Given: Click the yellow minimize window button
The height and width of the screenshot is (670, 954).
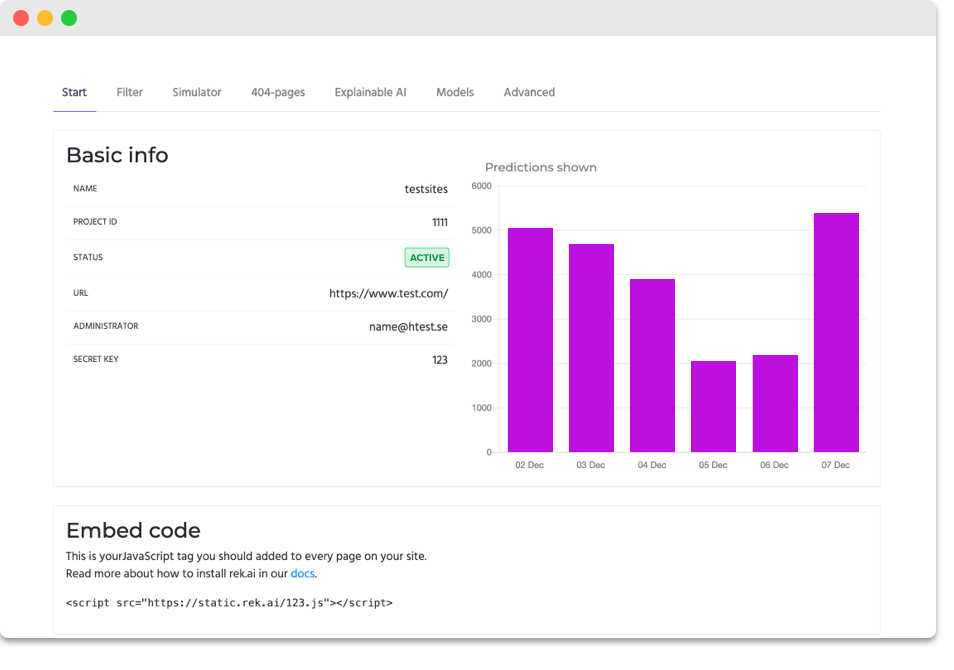Looking at the screenshot, I should (45, 18).
